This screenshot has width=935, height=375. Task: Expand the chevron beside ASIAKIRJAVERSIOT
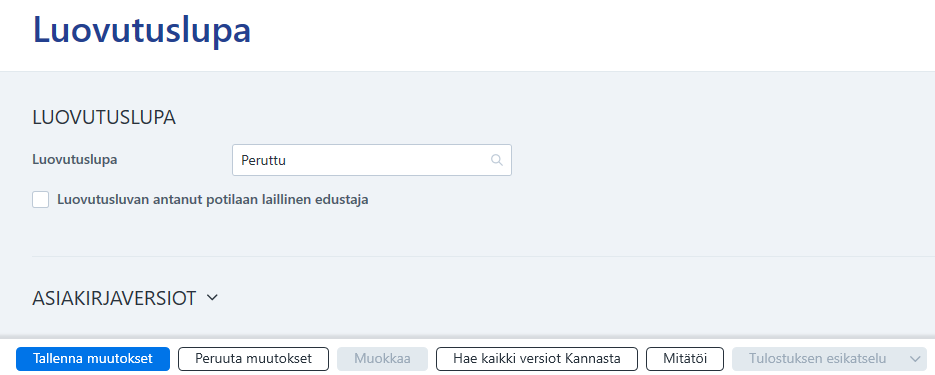coord(212,297)
